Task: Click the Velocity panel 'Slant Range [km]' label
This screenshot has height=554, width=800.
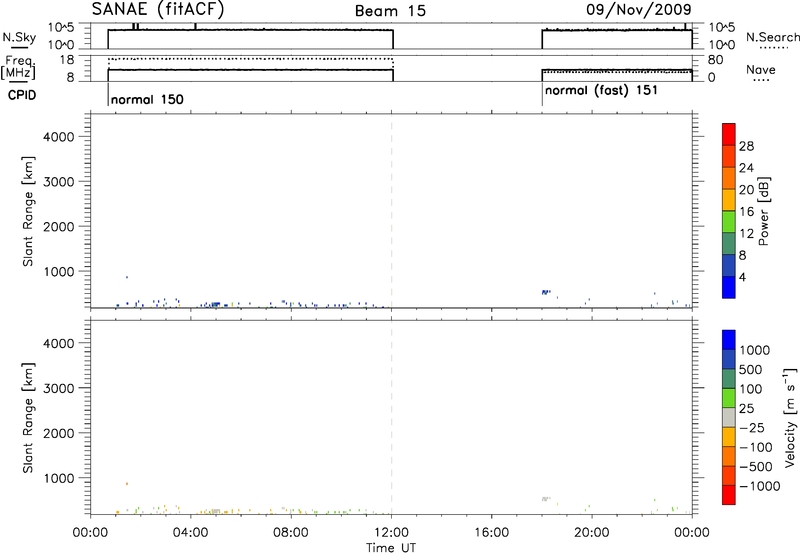Action: (x=28, y=418)
